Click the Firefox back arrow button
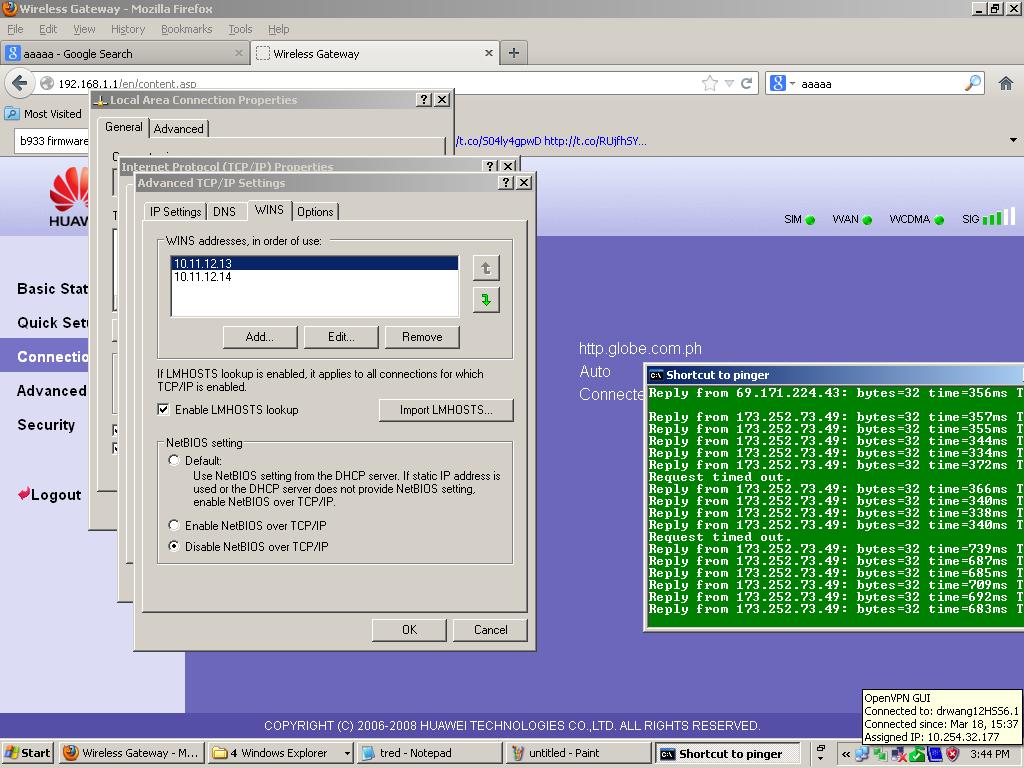The image size is (1024, 768). pos(20,83)
